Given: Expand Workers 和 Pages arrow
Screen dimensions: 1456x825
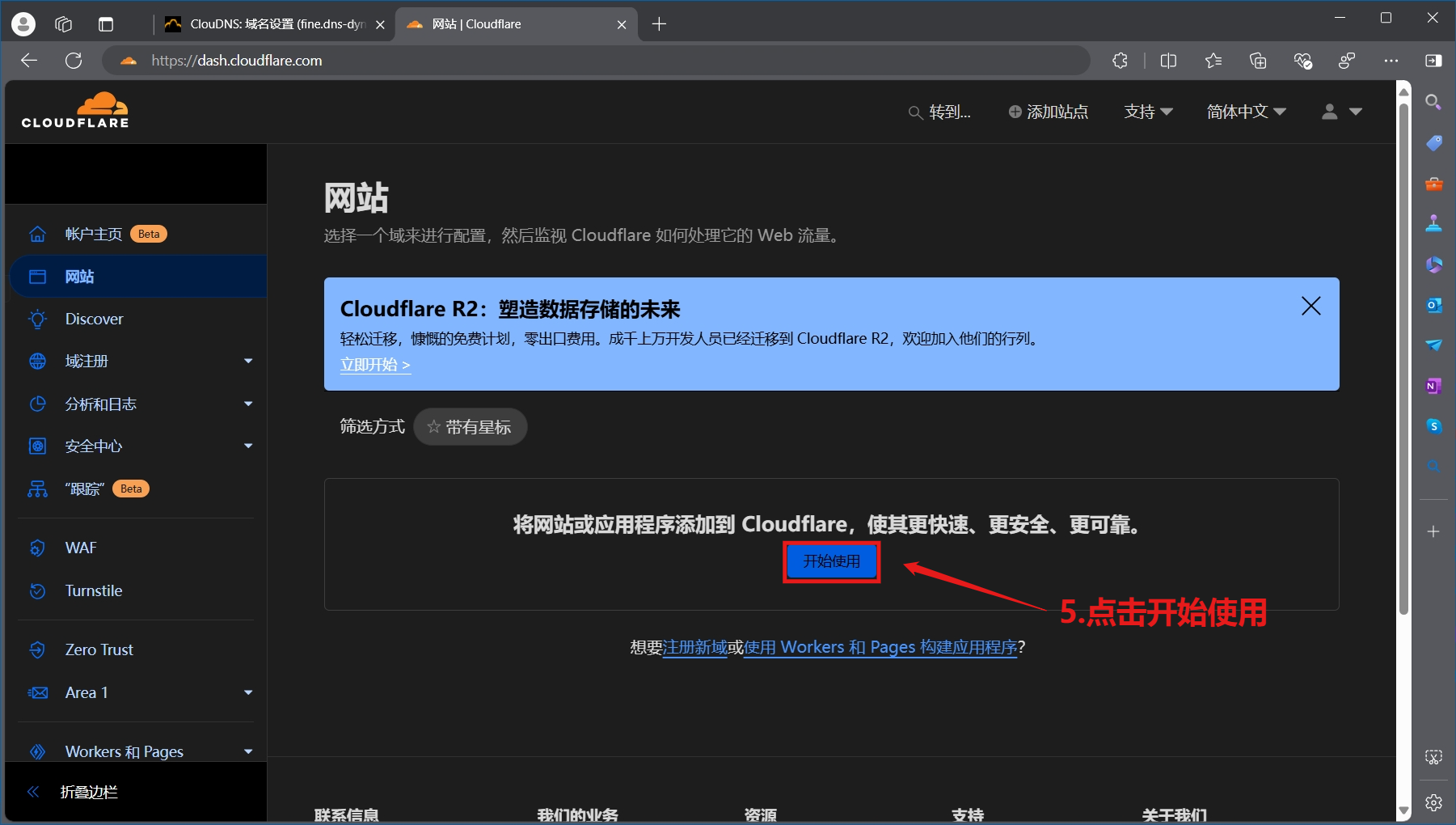Looking at the screenshot, I should [x=248, y=751].
